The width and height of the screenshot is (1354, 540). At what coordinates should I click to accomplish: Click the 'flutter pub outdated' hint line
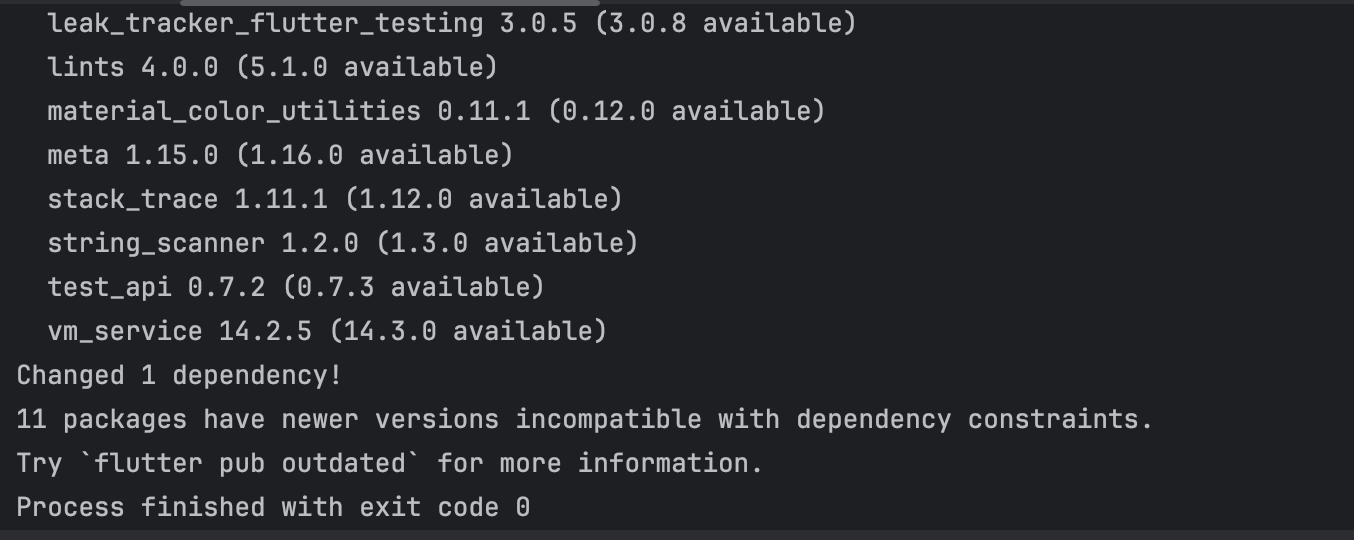[389, 463]
